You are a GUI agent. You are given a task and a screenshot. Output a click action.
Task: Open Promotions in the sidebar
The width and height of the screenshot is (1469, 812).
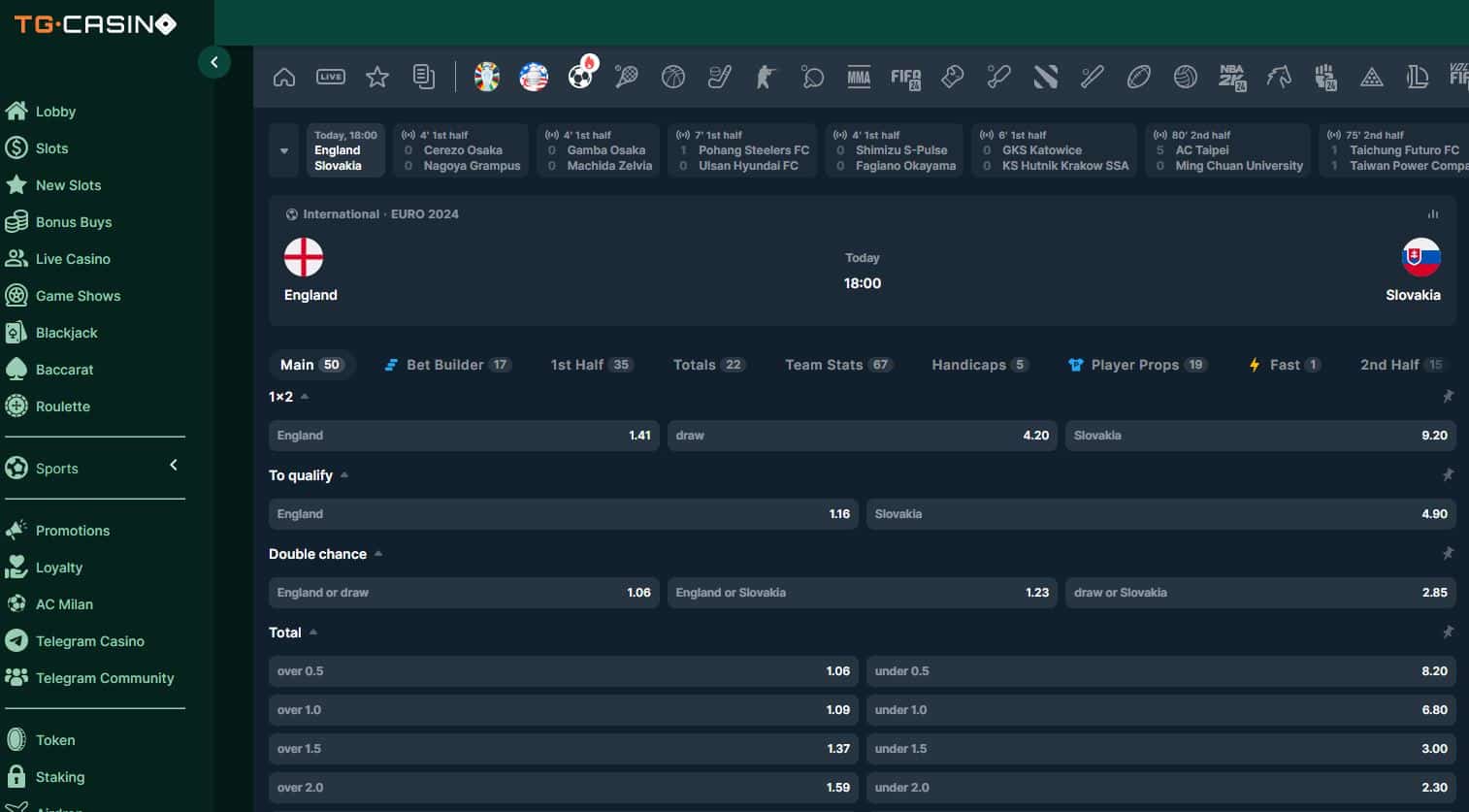(73, 531)
